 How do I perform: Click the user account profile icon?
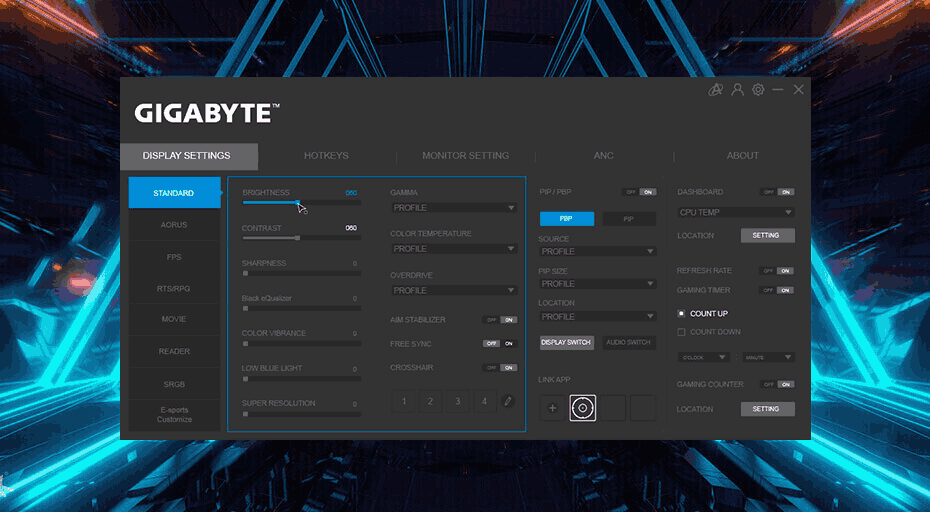point(737,90)
